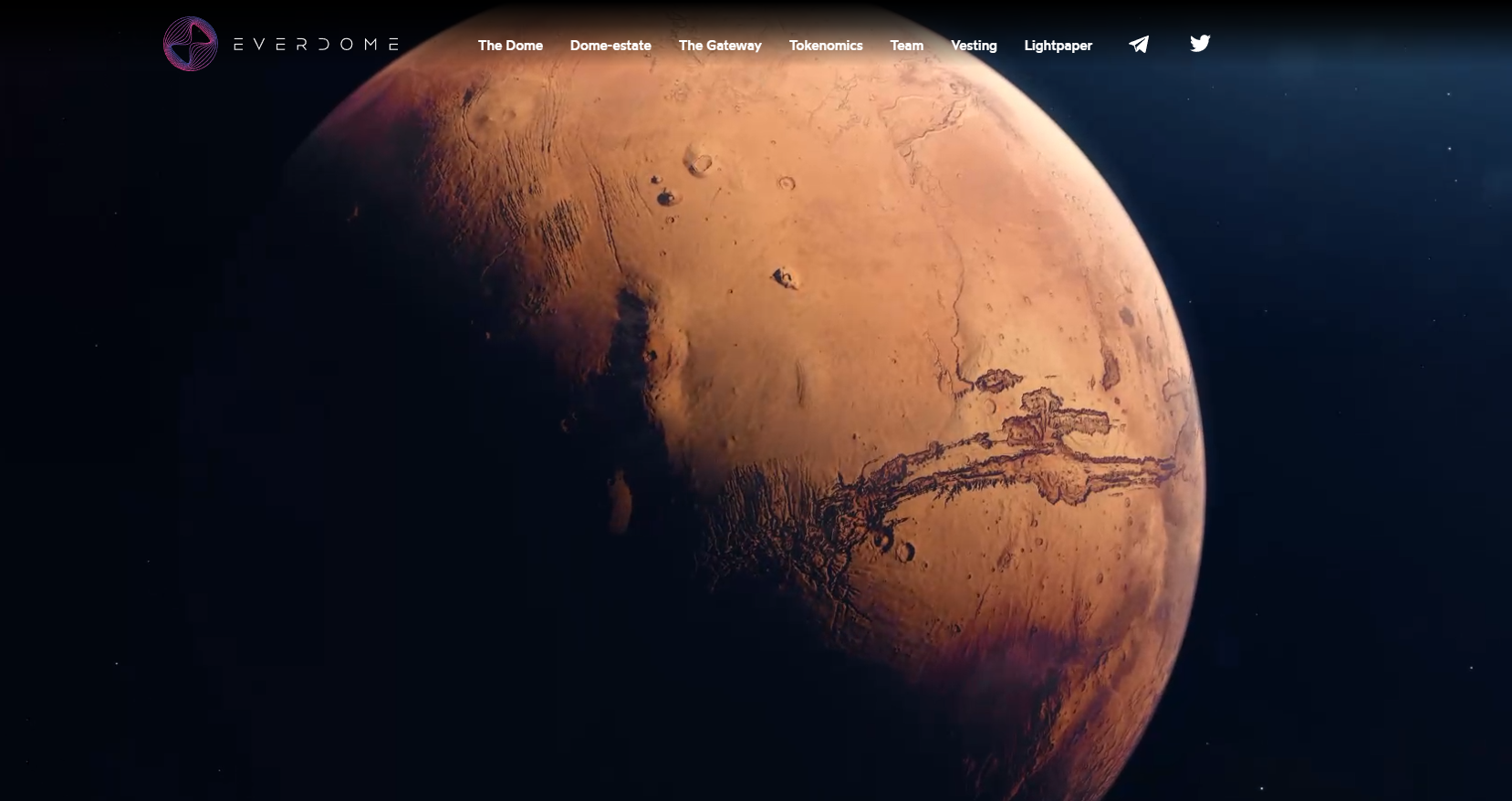The height and width of the screenshot is (801, 1512).
Task: Open the Lightpaper link
Action: tap(1058, 45)
